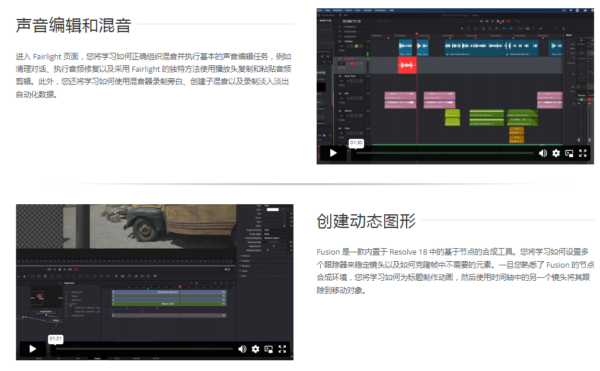
Task: Enter fullscreen on Fusion video
Action: 282,349
